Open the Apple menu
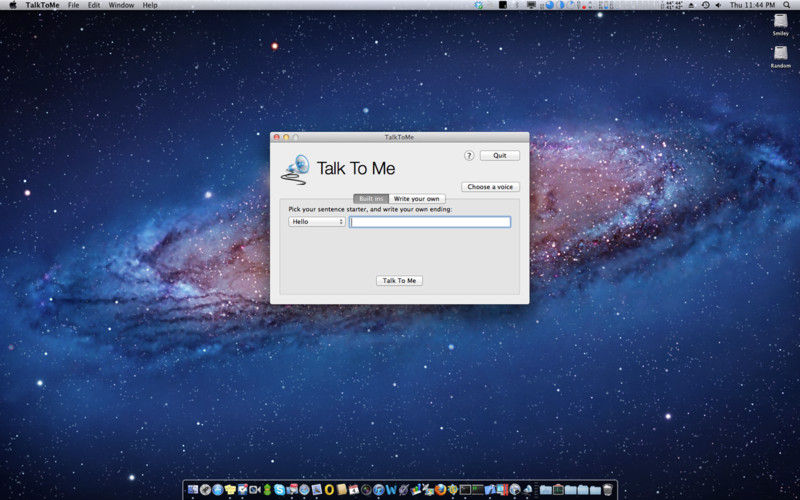 [x=13, y=5]
